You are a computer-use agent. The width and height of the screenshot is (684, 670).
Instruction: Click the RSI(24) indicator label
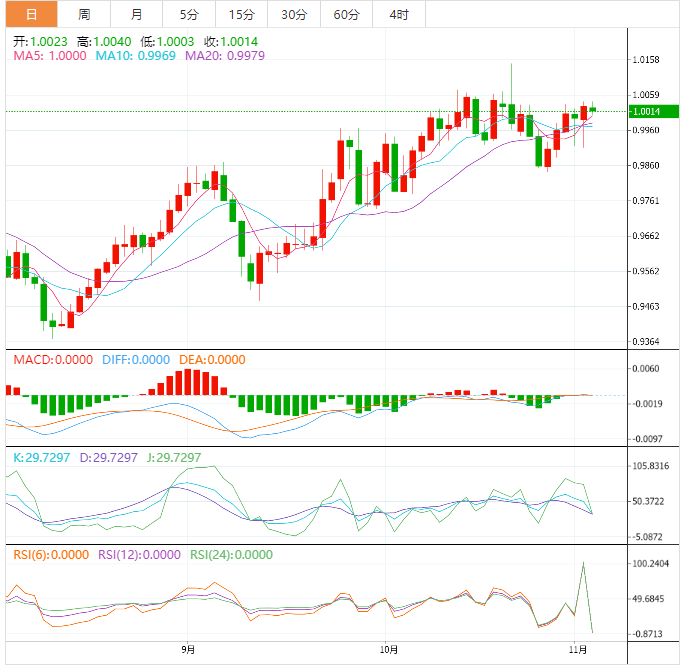tap(231, 555)
